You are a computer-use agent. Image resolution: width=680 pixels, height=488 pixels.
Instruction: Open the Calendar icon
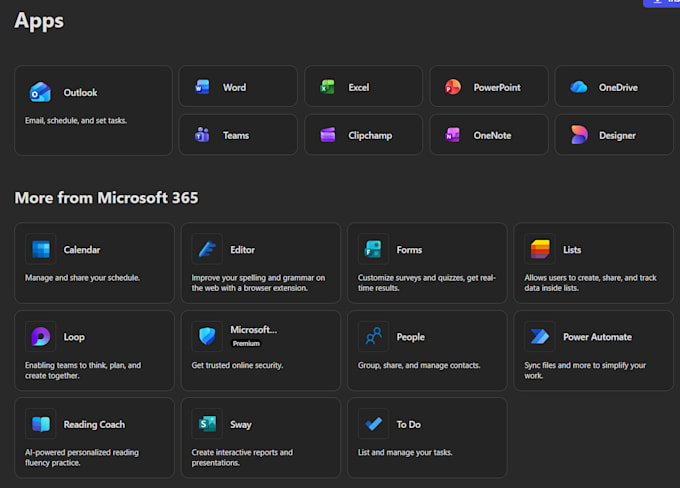coord(41,249)
